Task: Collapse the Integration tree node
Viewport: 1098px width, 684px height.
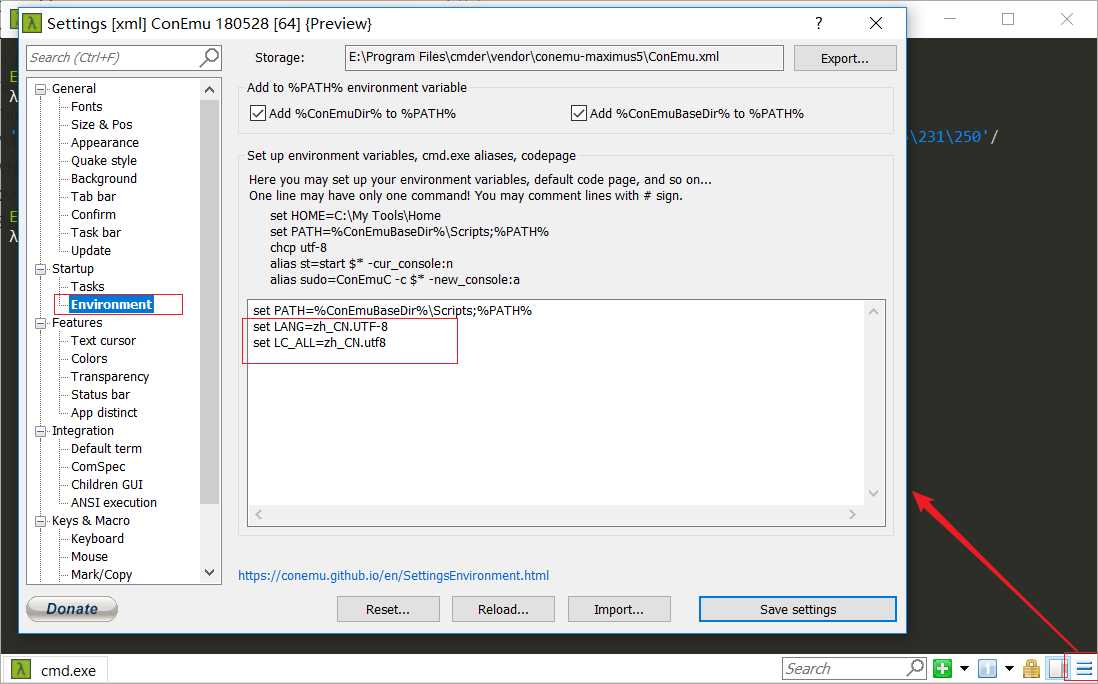Action: pos(41,431)
